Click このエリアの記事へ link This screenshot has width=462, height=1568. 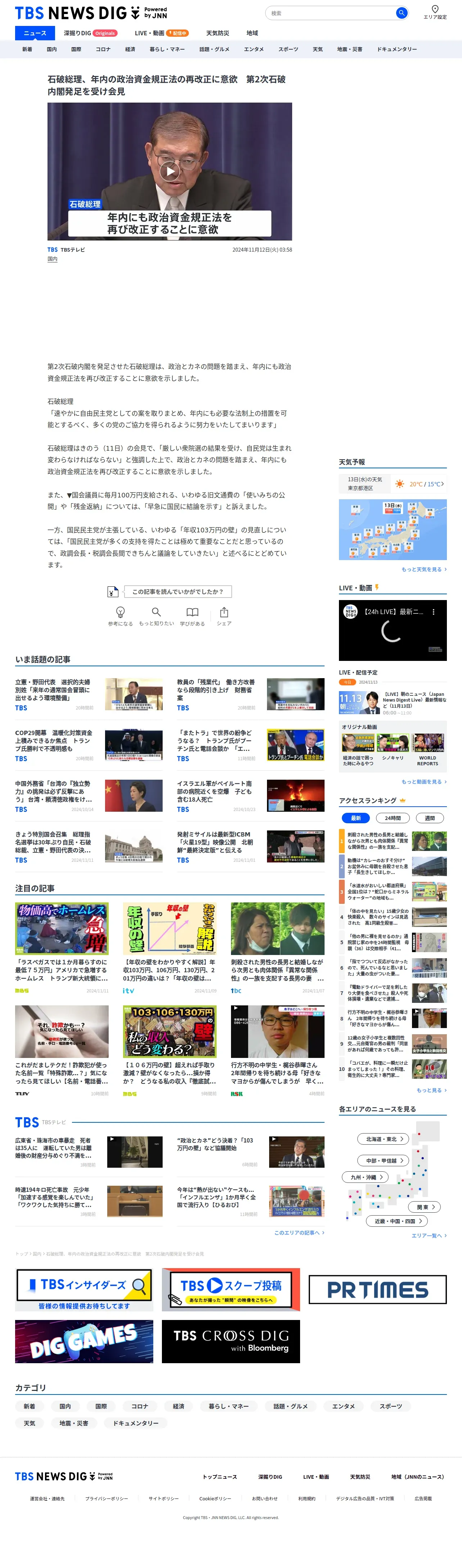point(299,1233)
